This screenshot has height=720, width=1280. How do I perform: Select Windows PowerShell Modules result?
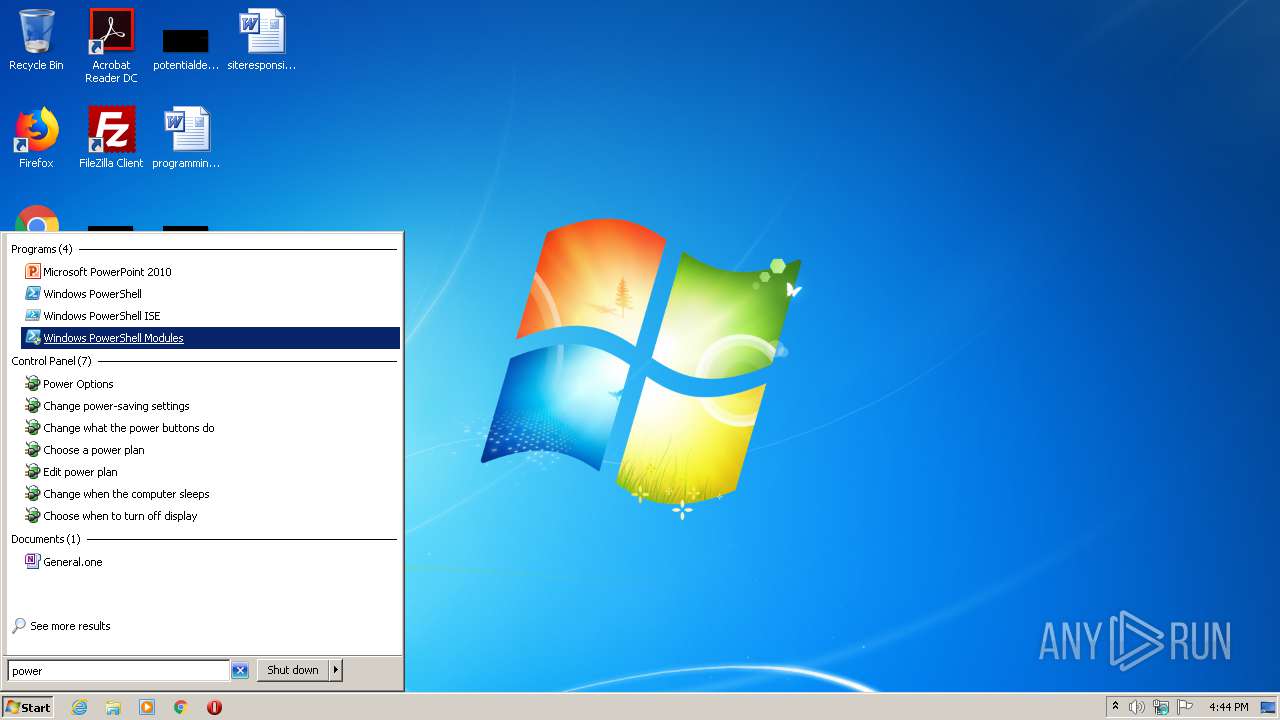tap(210, 338)
